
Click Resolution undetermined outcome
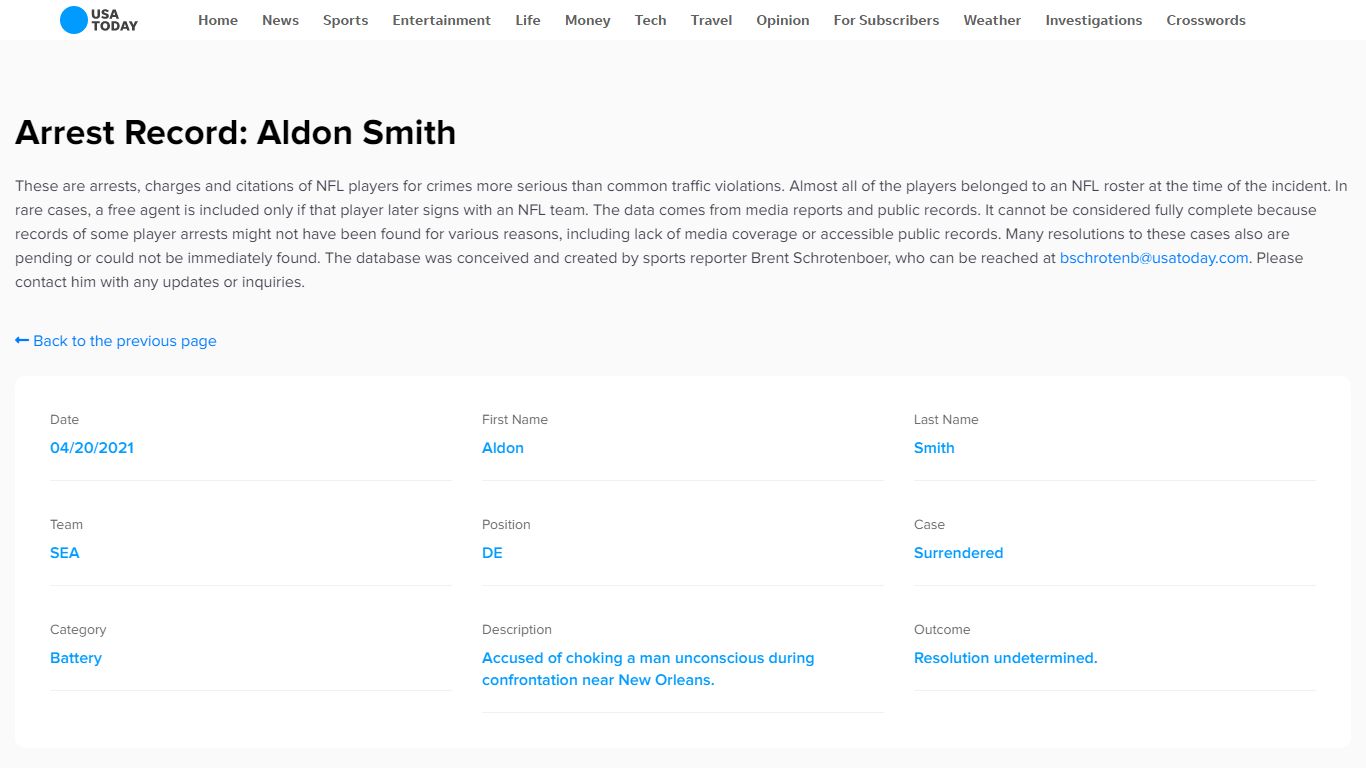[x=1005, y=658]
